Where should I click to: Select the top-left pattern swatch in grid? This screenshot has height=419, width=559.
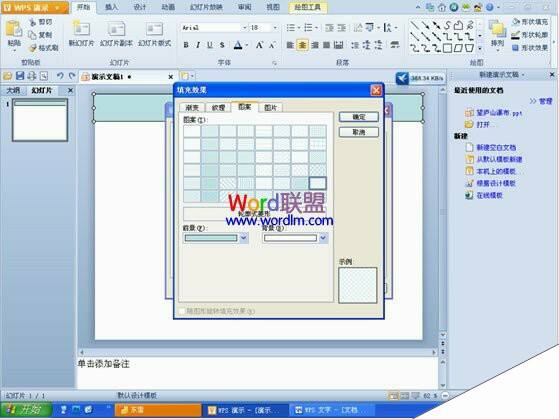pos(192,131)
